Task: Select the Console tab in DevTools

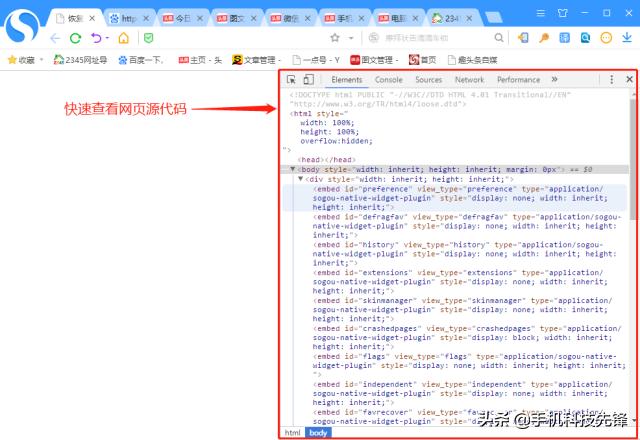Action: coord(389,80)
